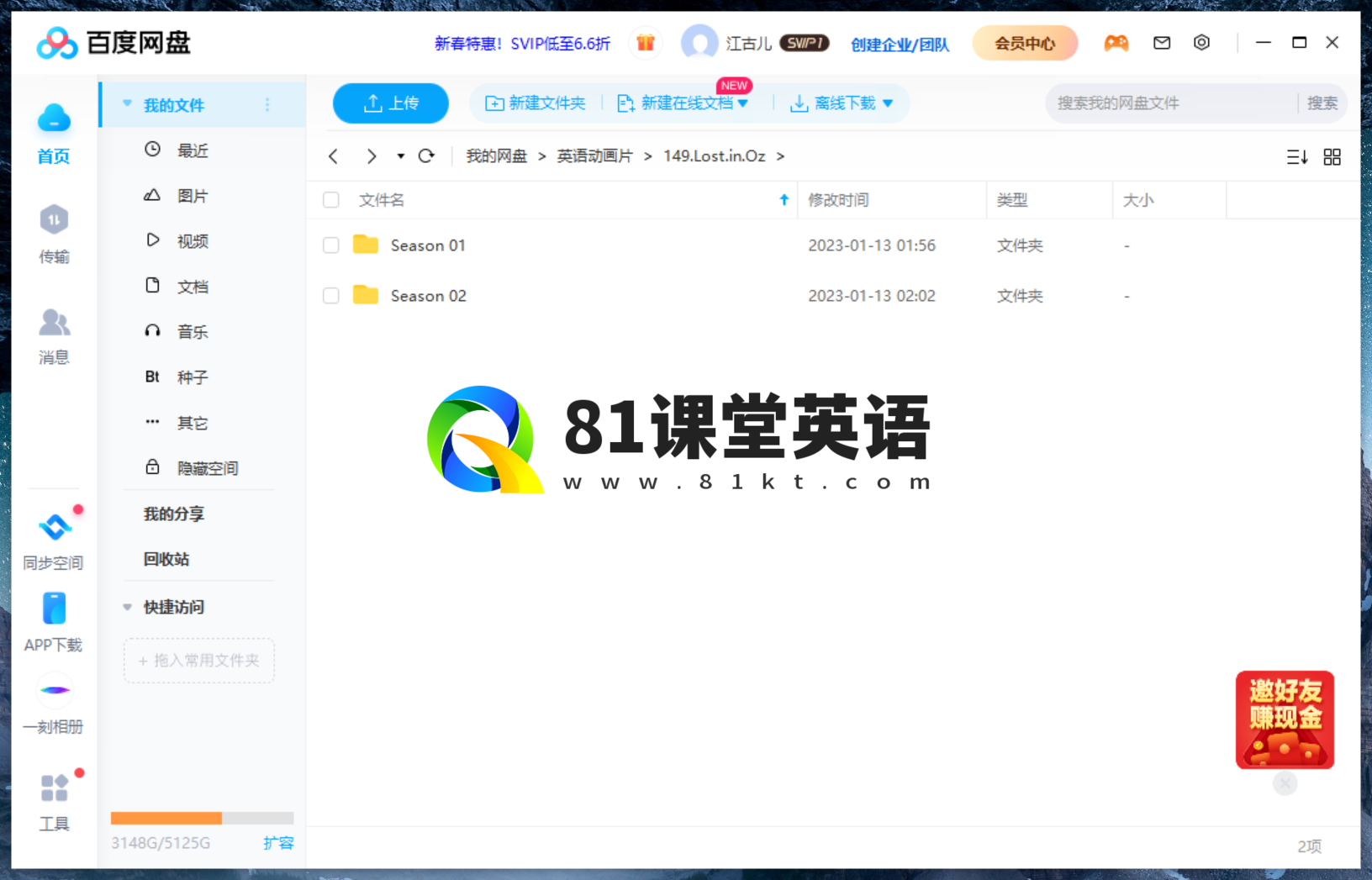Click the storage usage progress bar

(x=202, y=818)
